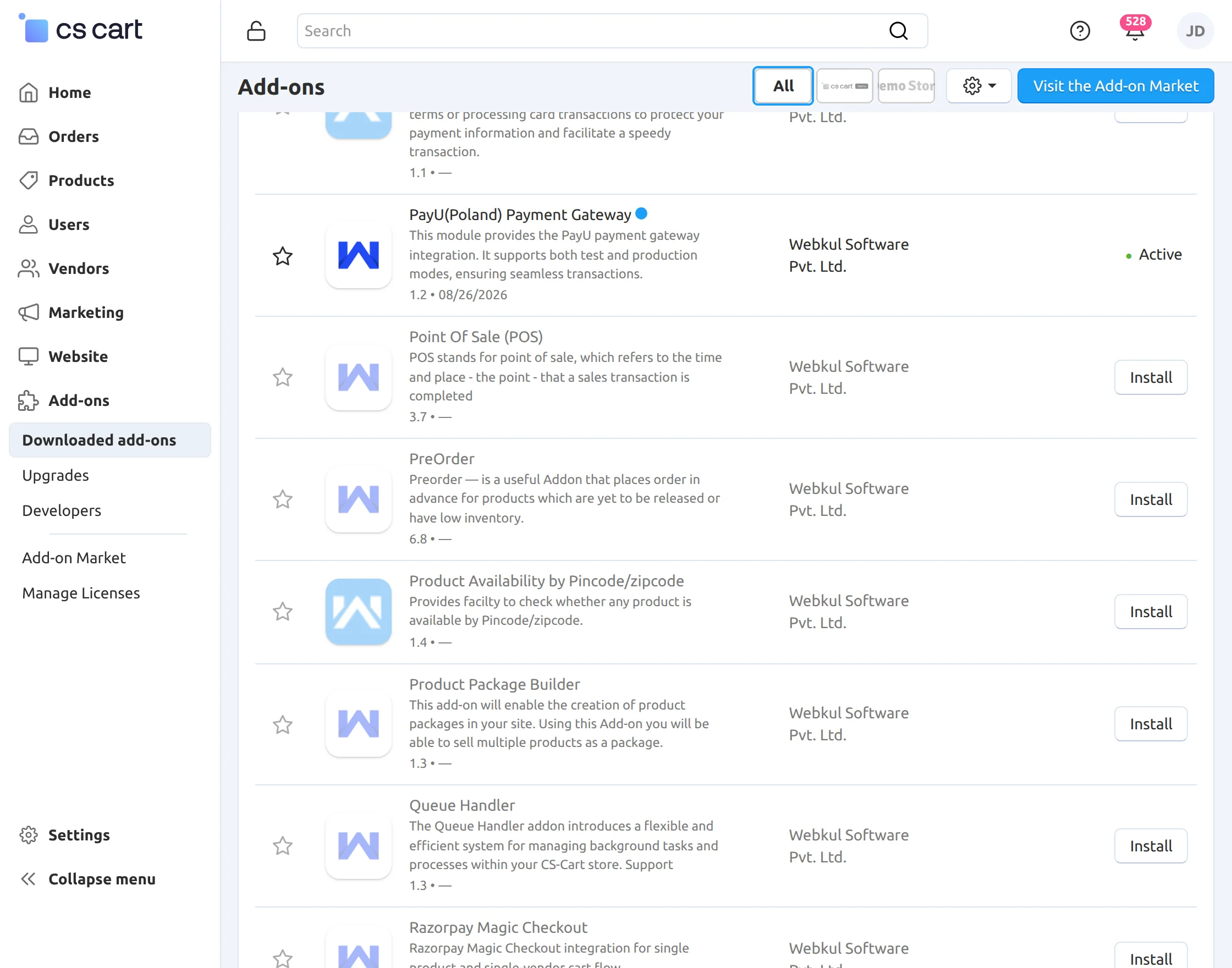
Task: Open Razorpay Magic Checkout title
Action: pyautogui.click(x=498, y=927)
